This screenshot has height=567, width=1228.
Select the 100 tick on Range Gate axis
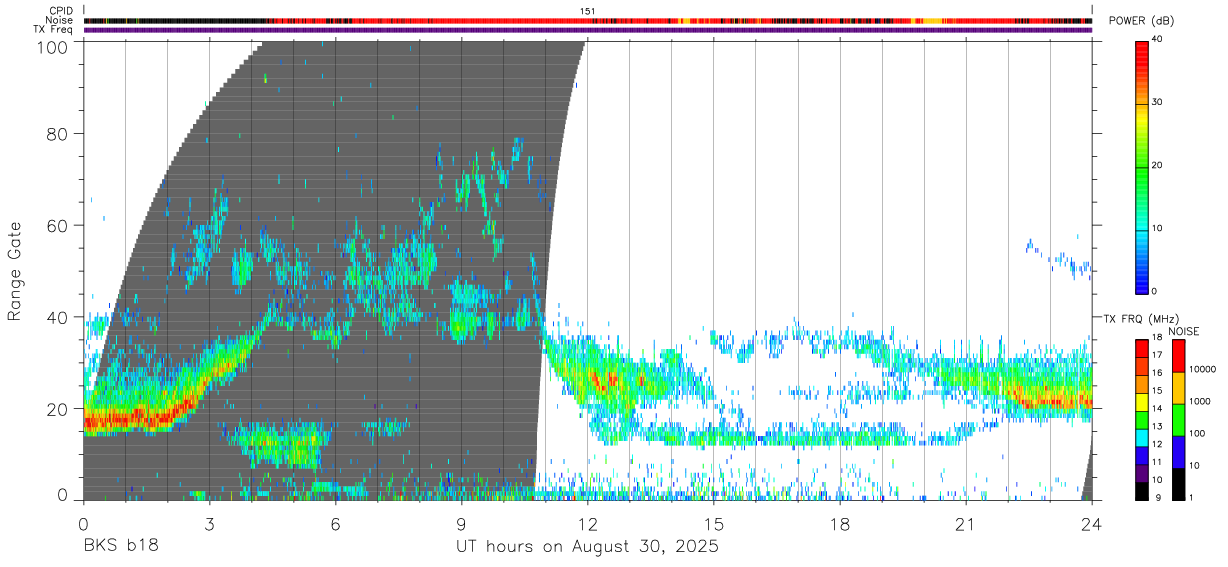[53, 46]
